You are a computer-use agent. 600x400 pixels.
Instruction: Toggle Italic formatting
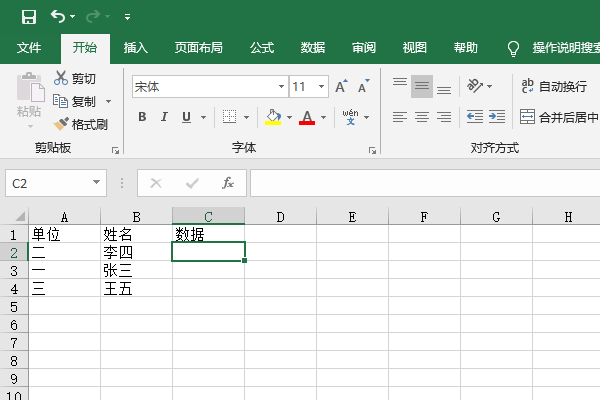(165, 117)
